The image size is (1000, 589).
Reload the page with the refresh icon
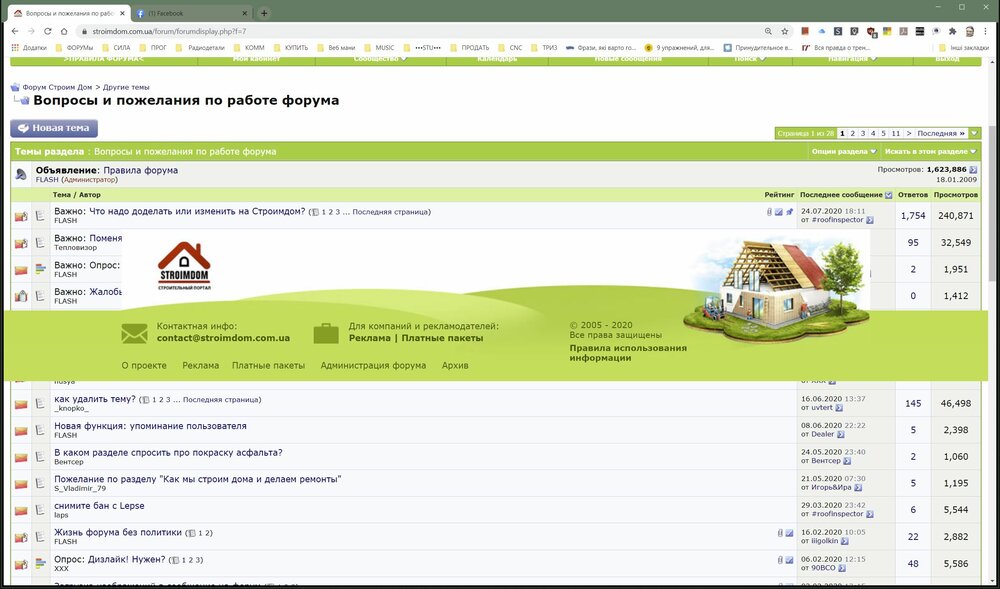pos(47,31)
